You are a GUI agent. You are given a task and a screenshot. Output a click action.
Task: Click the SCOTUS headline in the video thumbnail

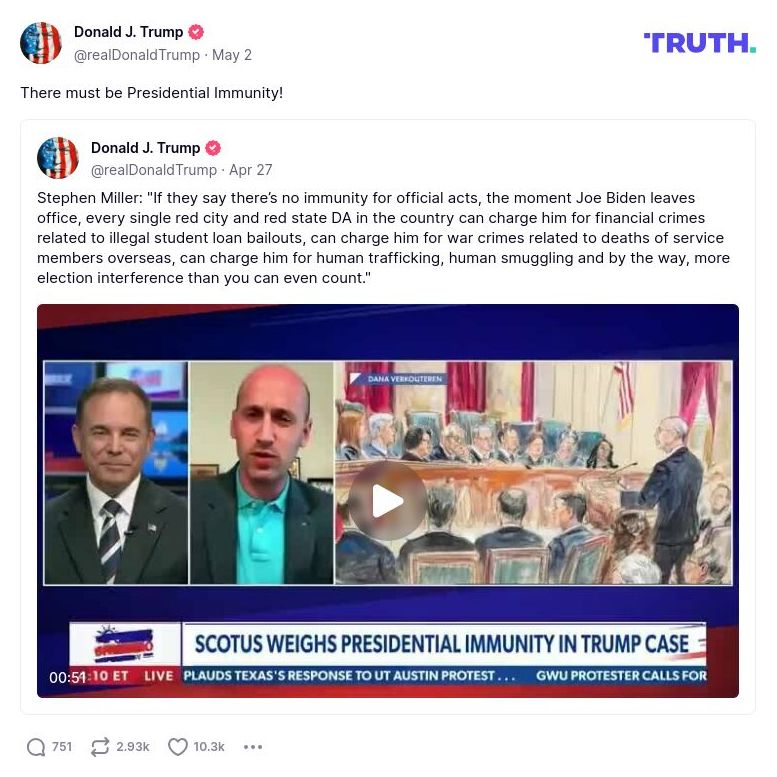click(x=442, y=644)
